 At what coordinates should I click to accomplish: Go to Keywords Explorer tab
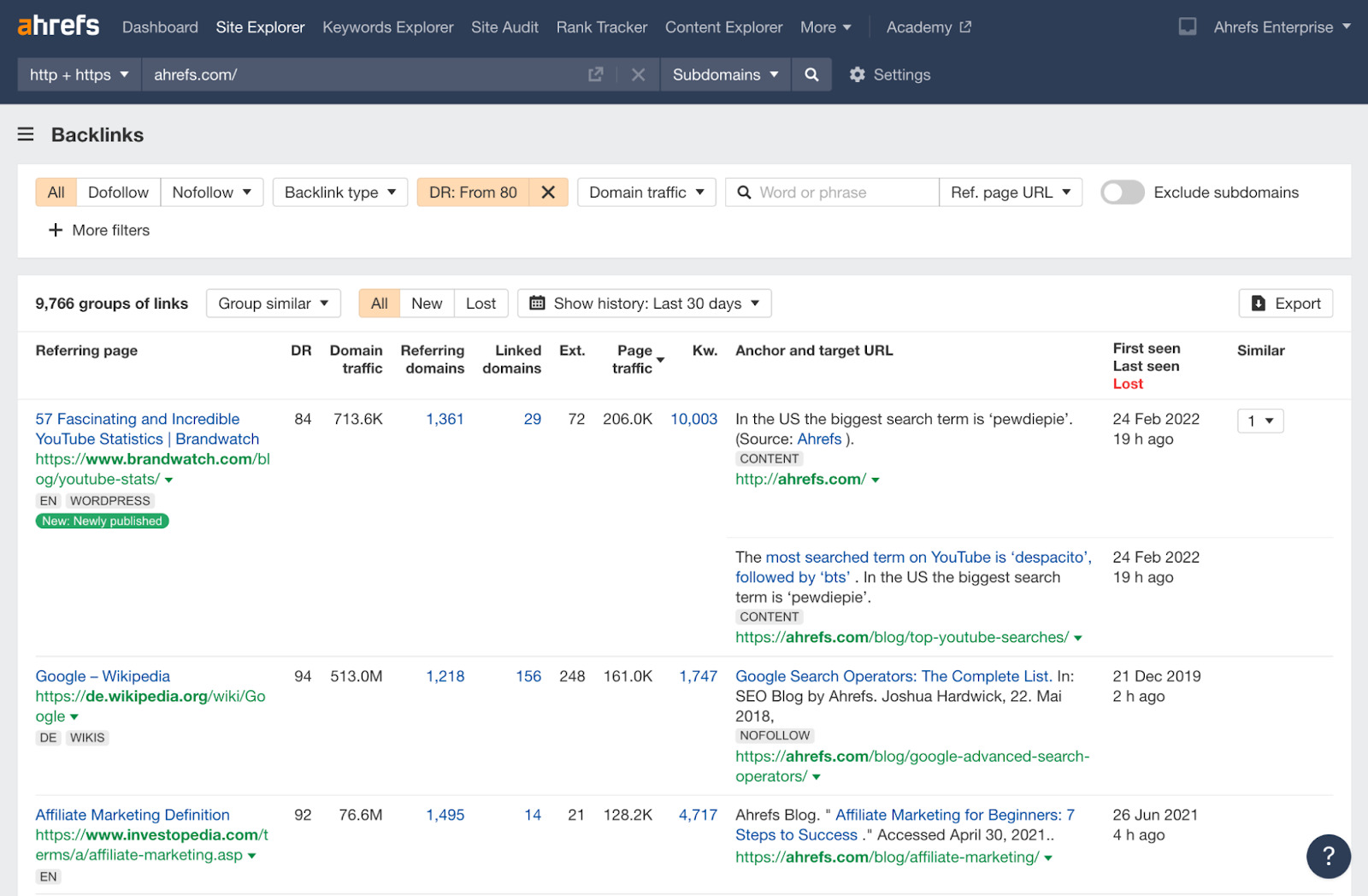pos(387,27)
